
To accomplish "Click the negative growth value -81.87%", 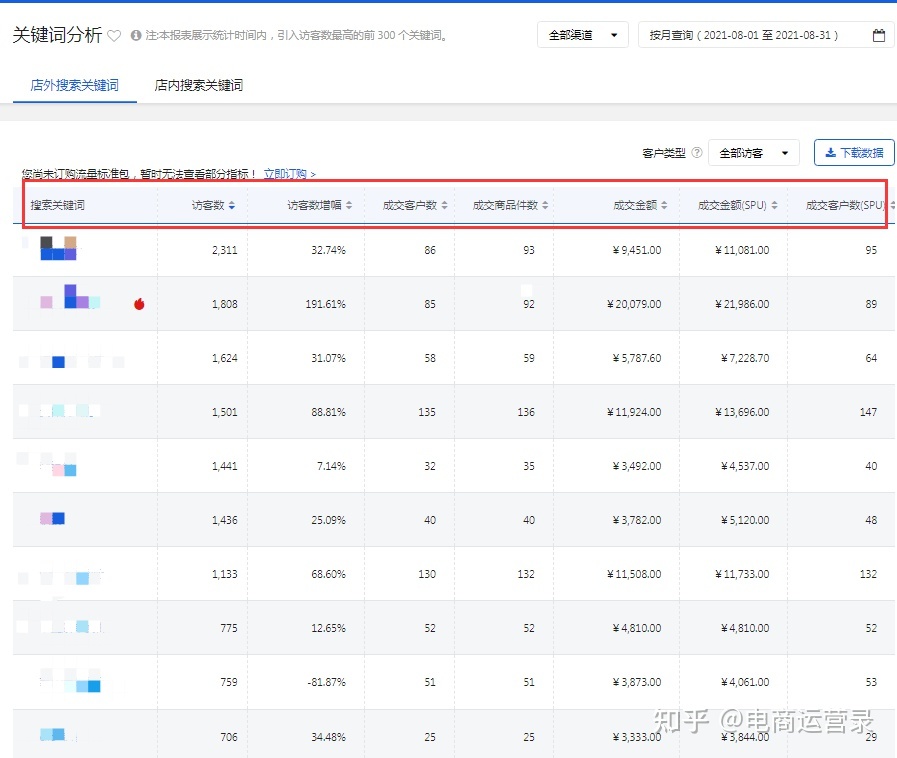I will [x=327, y=682].
